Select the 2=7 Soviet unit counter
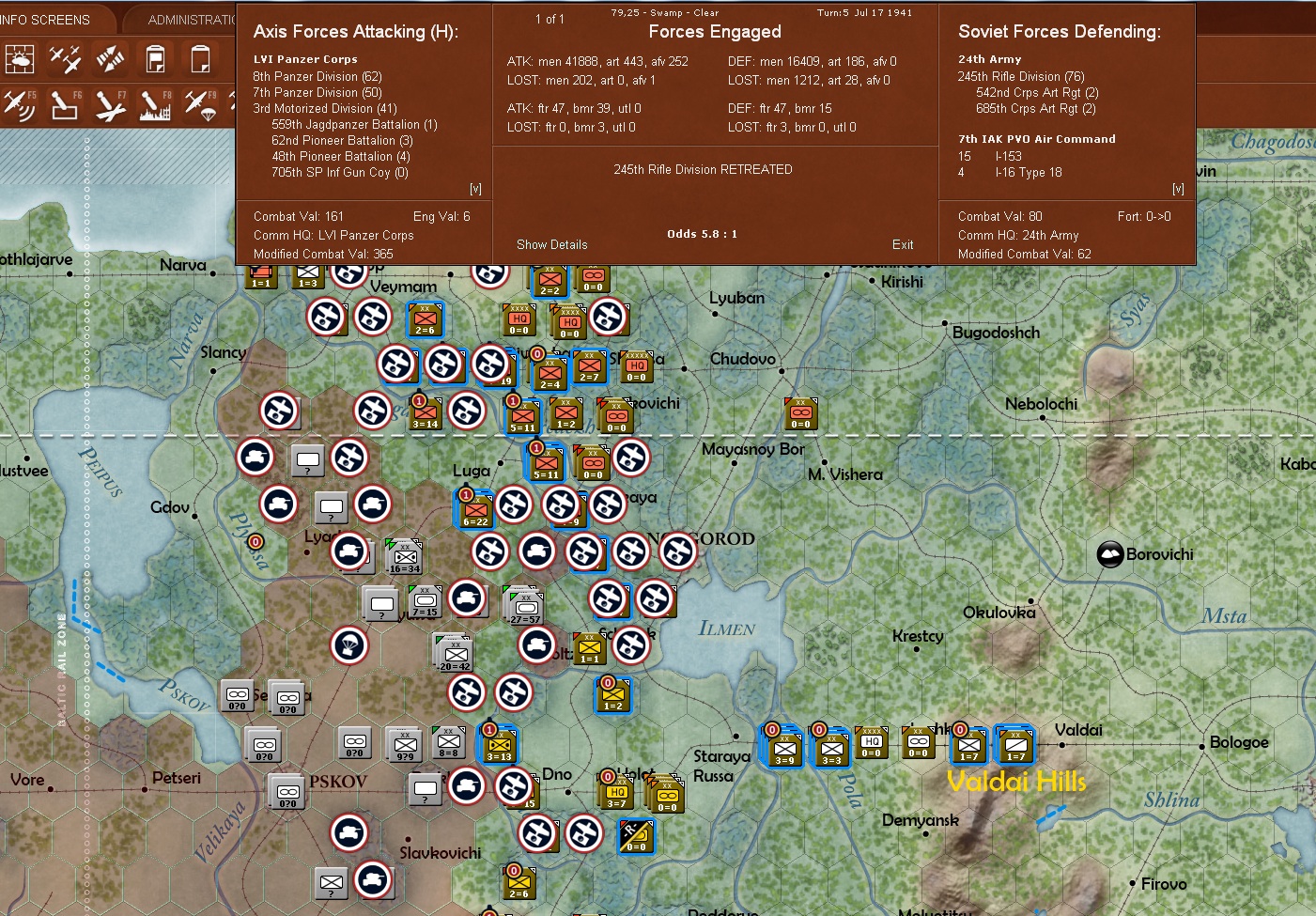 (589, 367)
